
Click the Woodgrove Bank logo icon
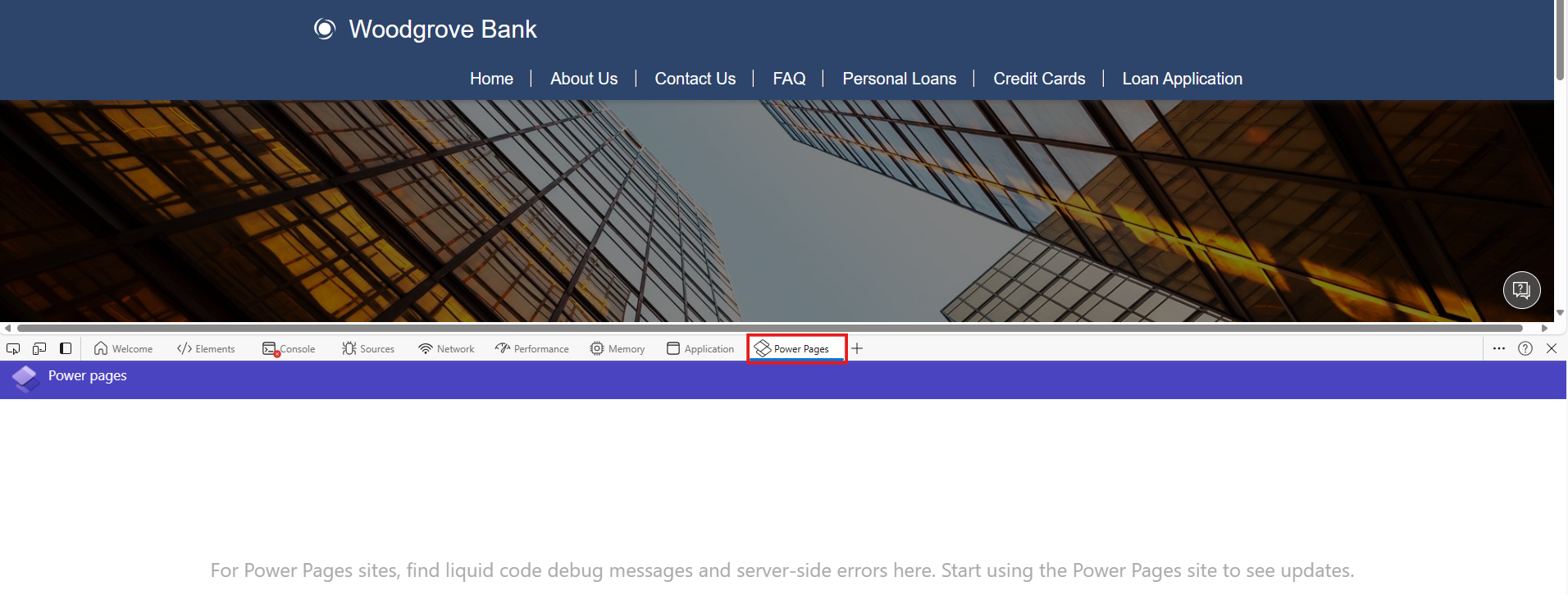pos(325,30)
